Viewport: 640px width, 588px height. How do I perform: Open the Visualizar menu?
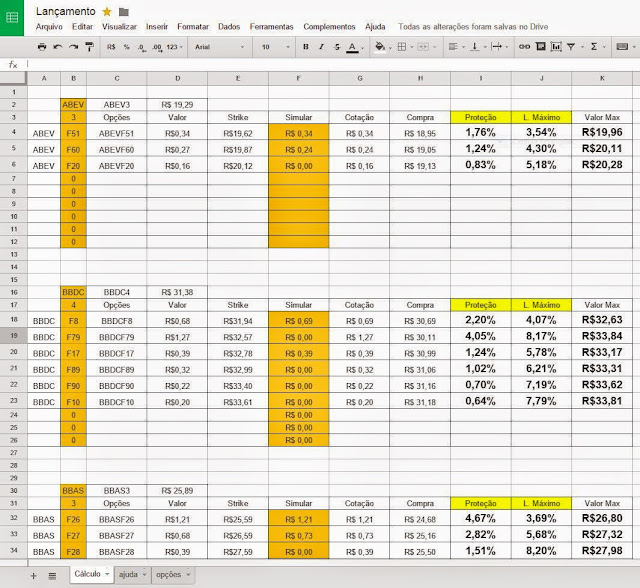[x=119, y=27]
